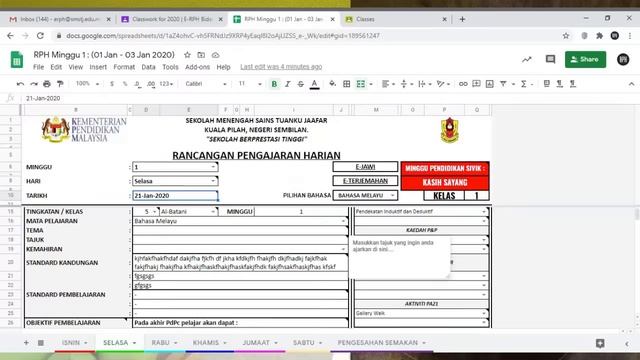640x360 pixels.
Task: Open the Calibri font dropdown
Action: [x=206, y=84]
